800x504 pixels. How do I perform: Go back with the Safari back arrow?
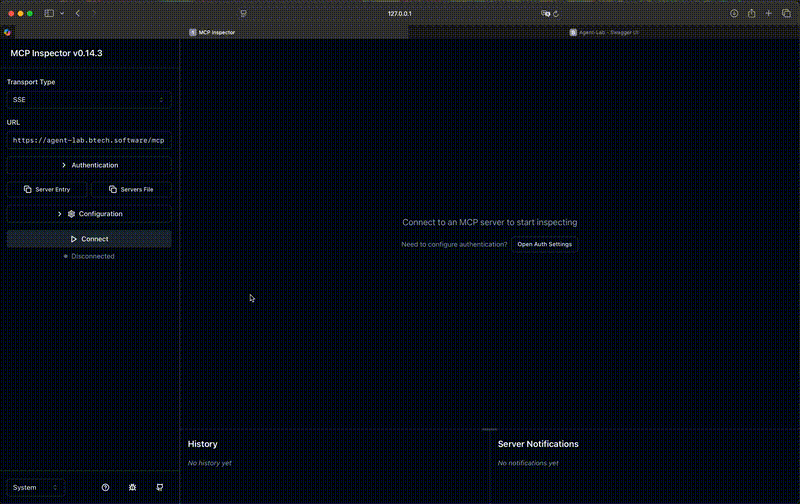tap(78, 13)
